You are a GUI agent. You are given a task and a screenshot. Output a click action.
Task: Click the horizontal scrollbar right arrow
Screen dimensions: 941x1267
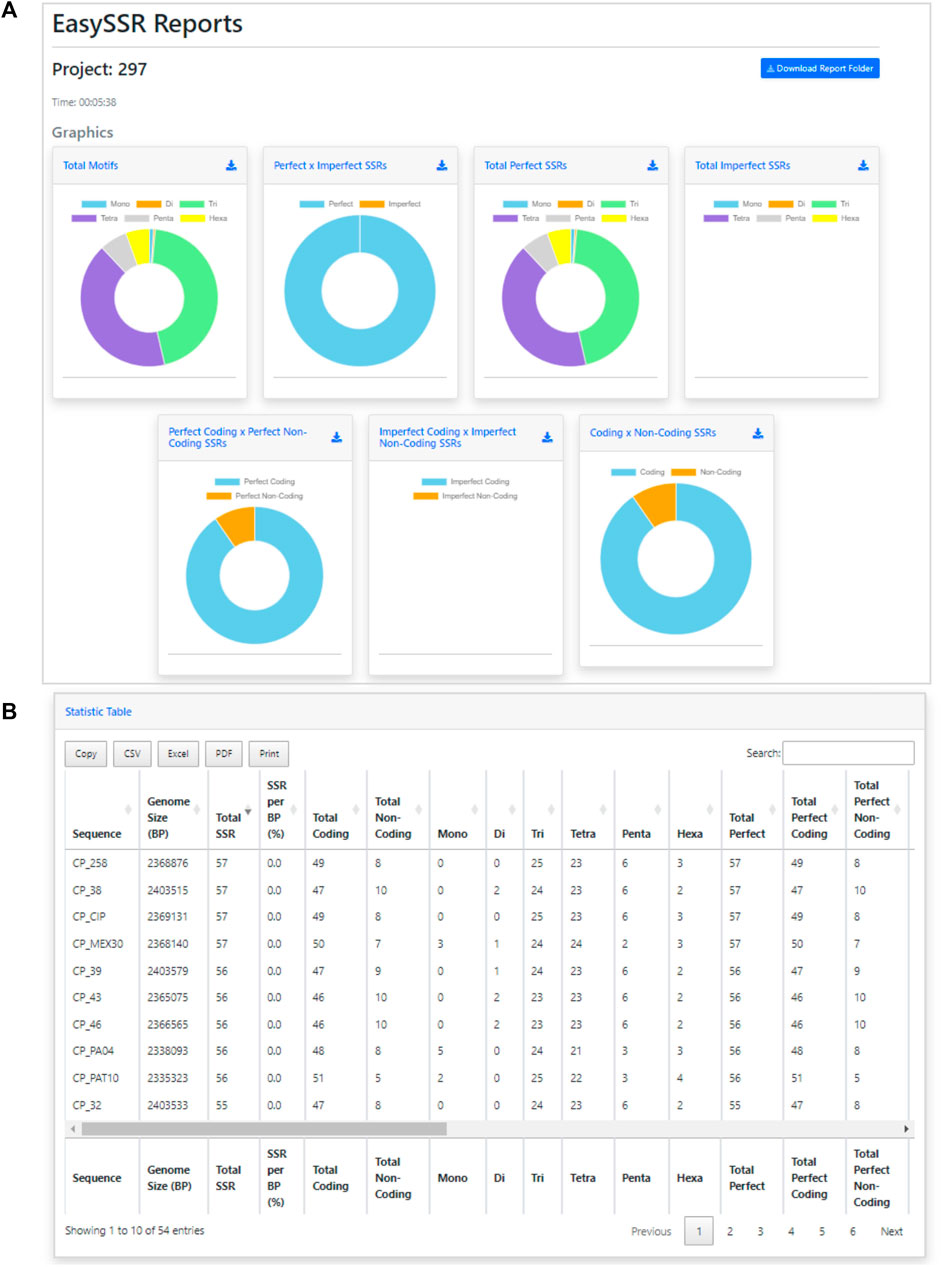(907, 1128)
